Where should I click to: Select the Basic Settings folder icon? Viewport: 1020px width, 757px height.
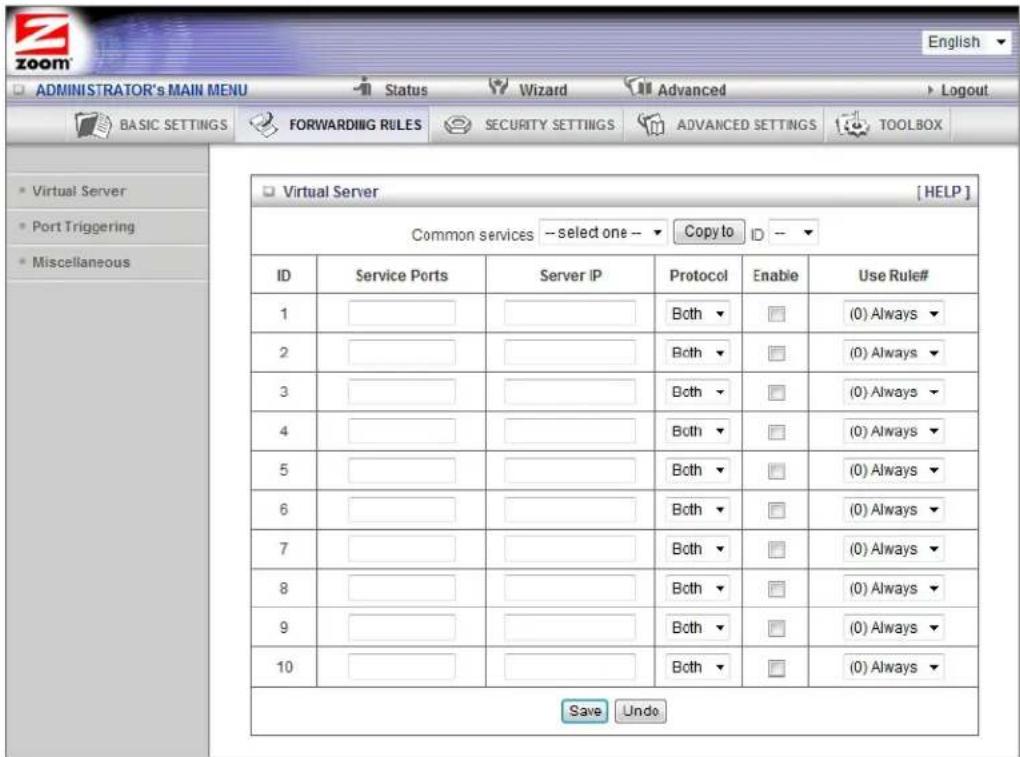click(92, 124)
